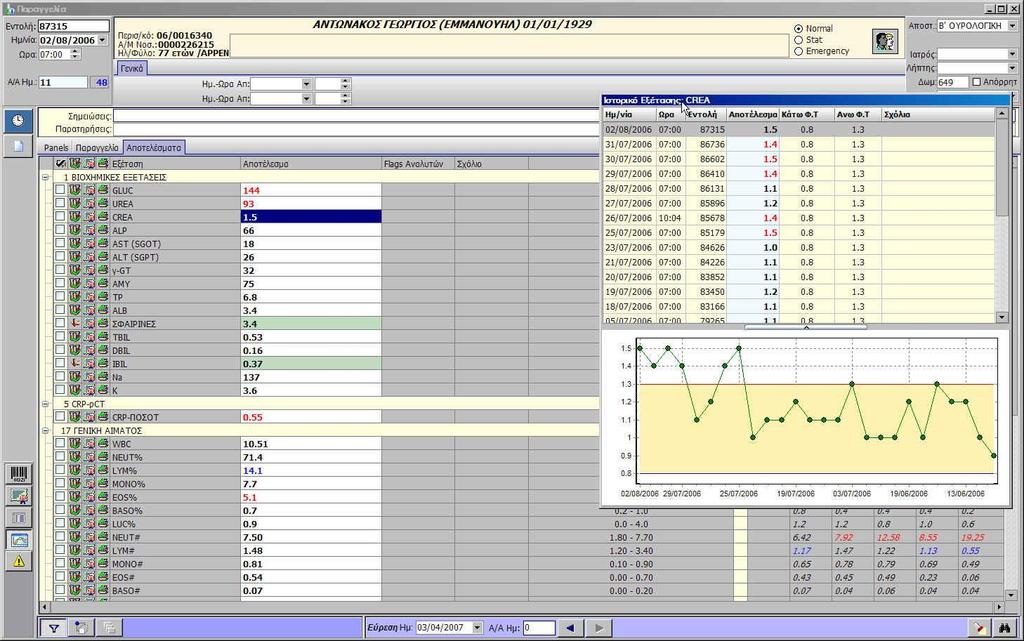The width and height of the screenshot is (1024, 641).
Task: Toggle the Απόρρητ checkbox
Action: pos(976,82)
